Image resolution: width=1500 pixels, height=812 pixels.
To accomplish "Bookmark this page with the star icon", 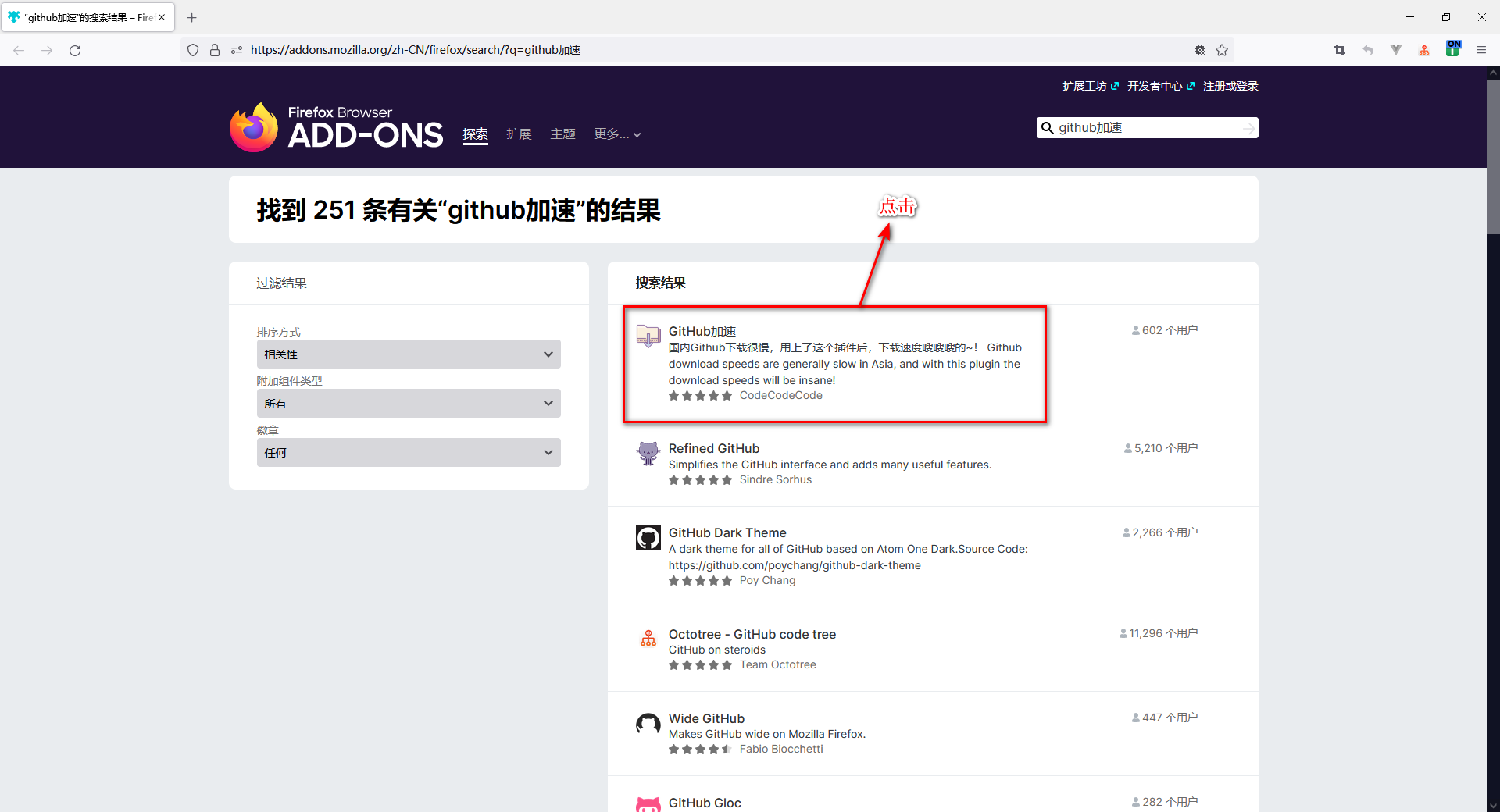I will pos(1223,50).
